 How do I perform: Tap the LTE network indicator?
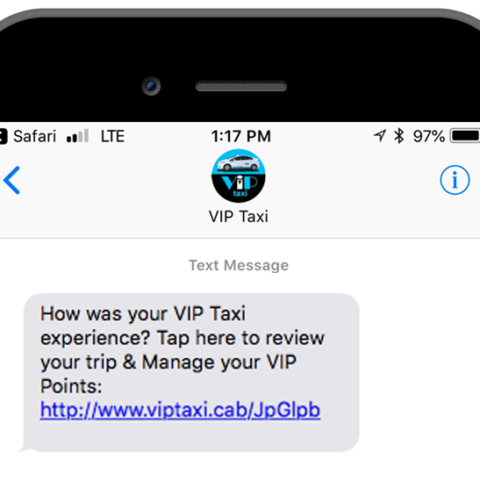[x=113, y=136]
